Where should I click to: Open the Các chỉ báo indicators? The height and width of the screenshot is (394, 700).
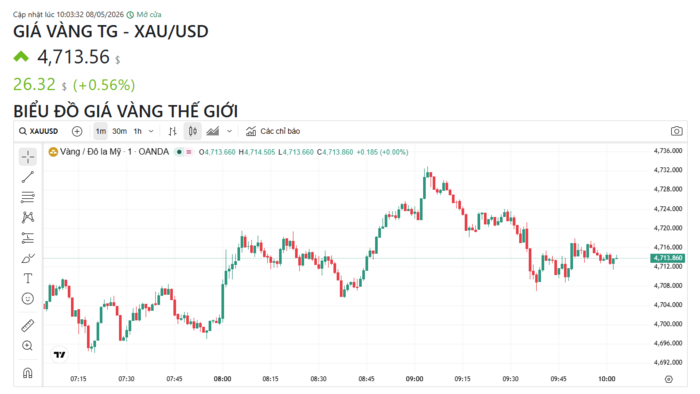click(273, 131)
